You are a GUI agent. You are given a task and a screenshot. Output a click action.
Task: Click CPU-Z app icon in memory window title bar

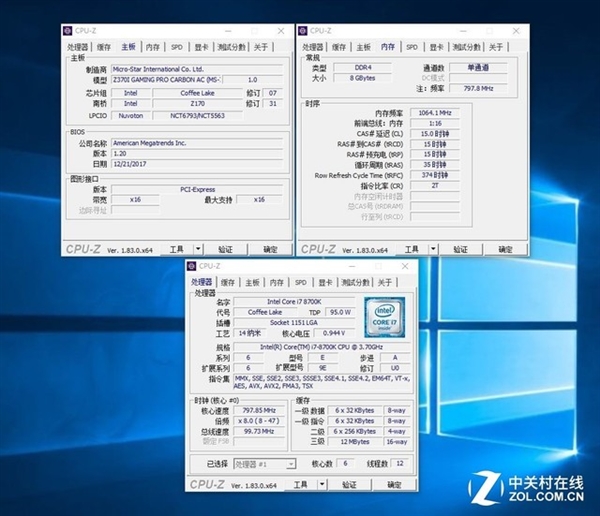[303, 31]
